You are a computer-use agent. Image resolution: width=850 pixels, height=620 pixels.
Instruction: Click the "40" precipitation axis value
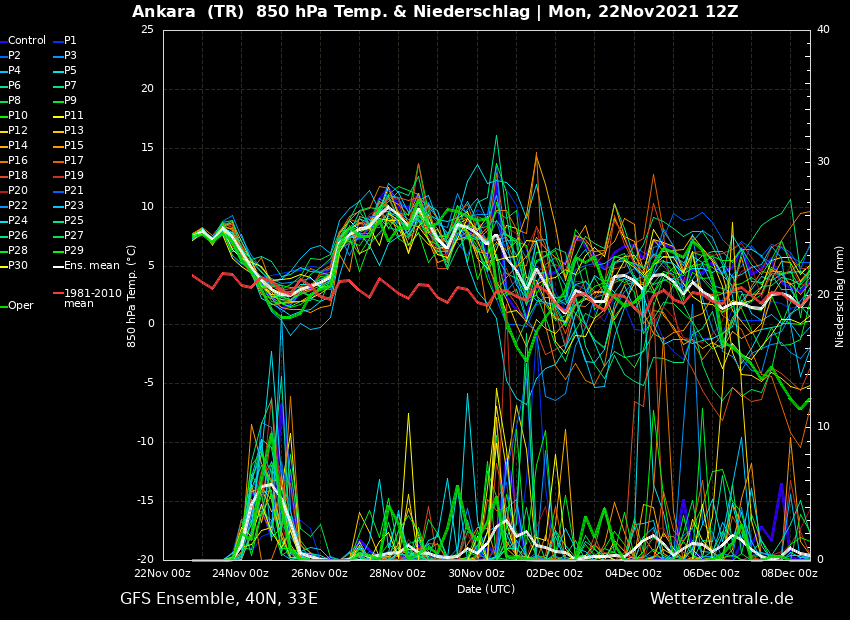pyautogui.click(x=823, y=29)
